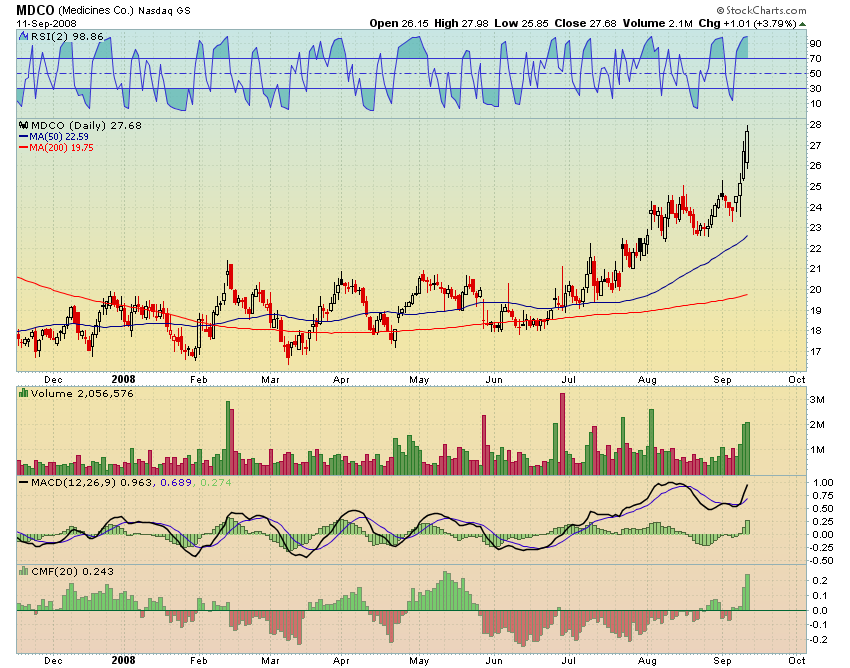Click the '28' price axis label
The image size is (850, 668).
point(815,125)
